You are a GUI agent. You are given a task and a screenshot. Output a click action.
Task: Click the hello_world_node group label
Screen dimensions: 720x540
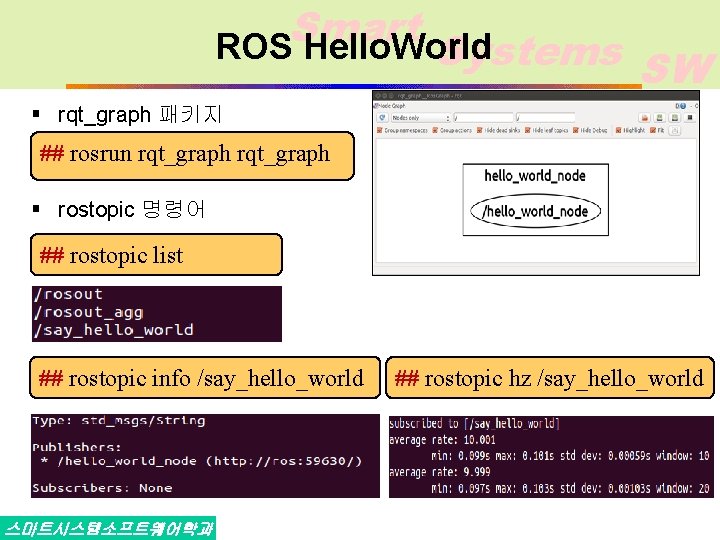point(535,176)
